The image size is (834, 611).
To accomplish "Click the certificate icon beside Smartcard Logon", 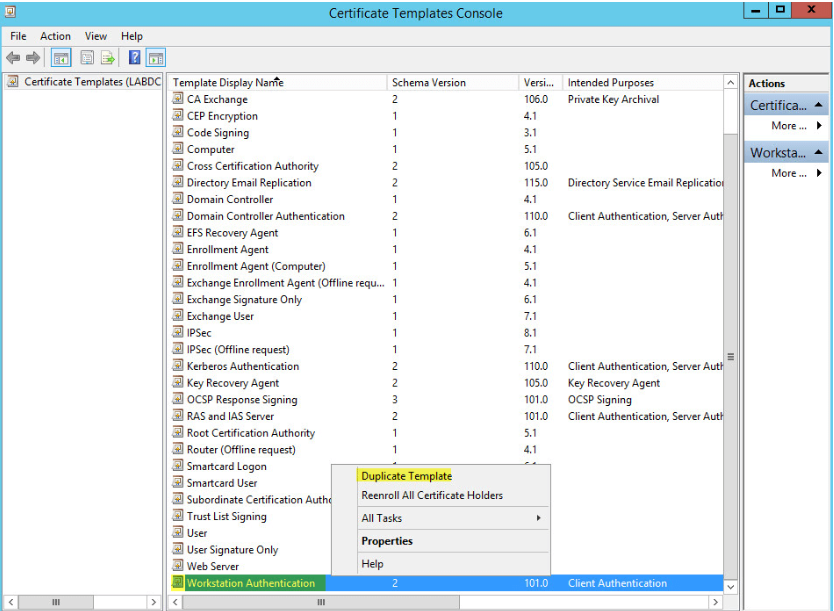I will pyautogui.click(x=180, y=466).
